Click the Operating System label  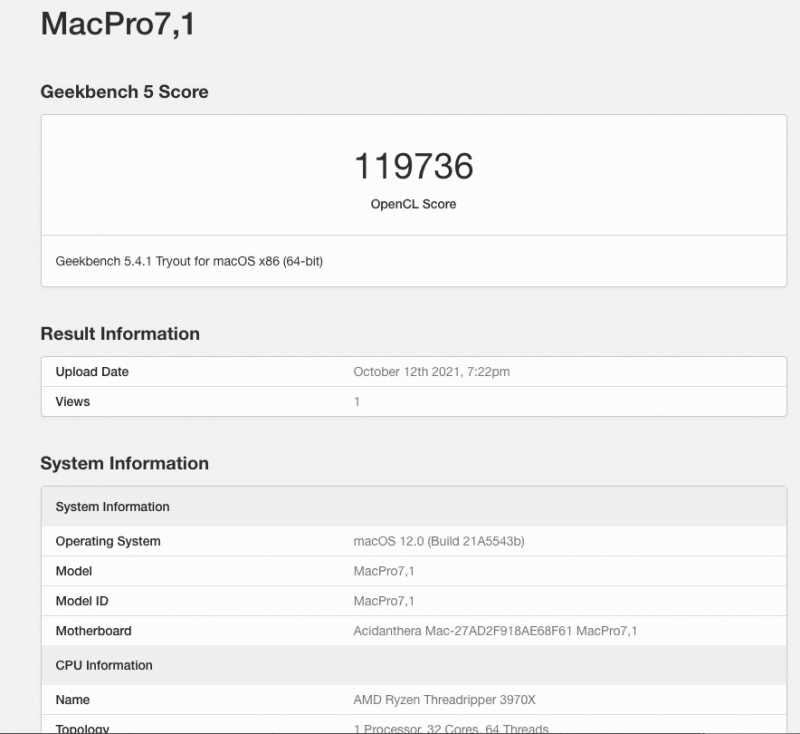pos(108,541)
